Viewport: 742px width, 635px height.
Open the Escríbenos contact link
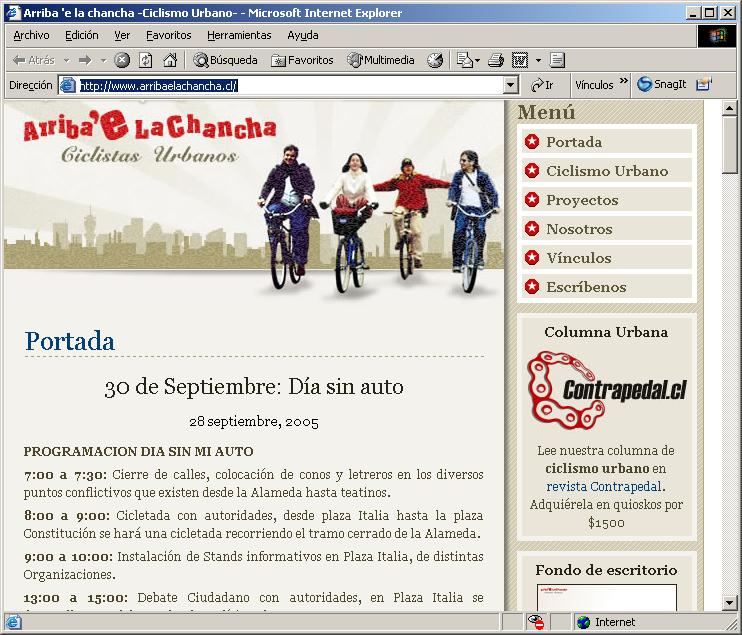(607, 287)
